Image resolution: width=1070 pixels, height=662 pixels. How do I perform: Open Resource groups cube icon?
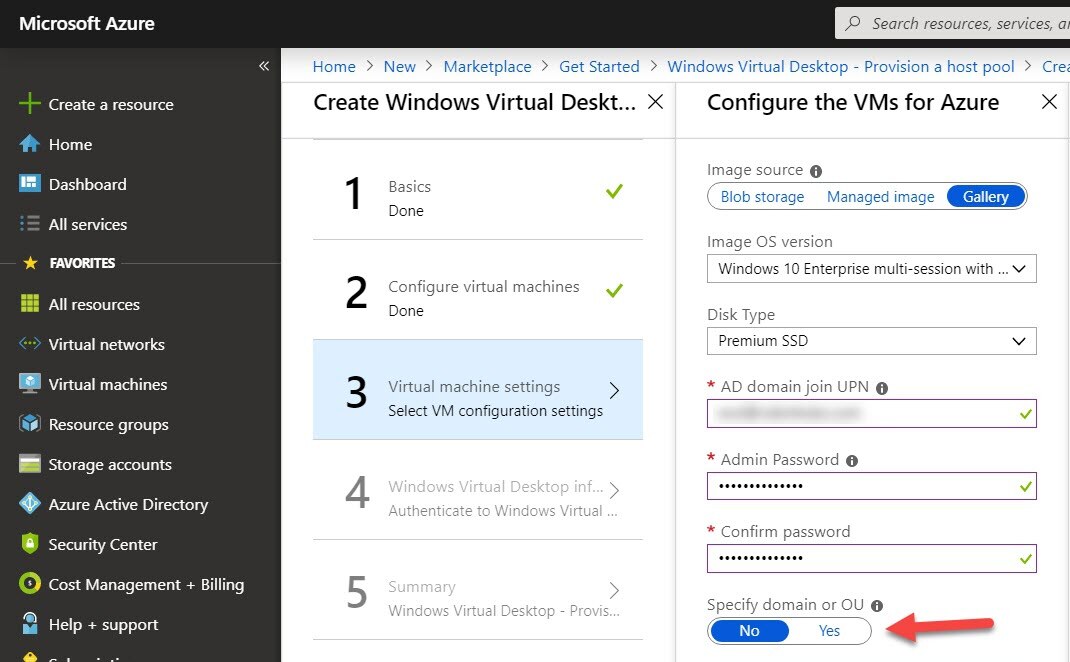[x=30, y=424]
